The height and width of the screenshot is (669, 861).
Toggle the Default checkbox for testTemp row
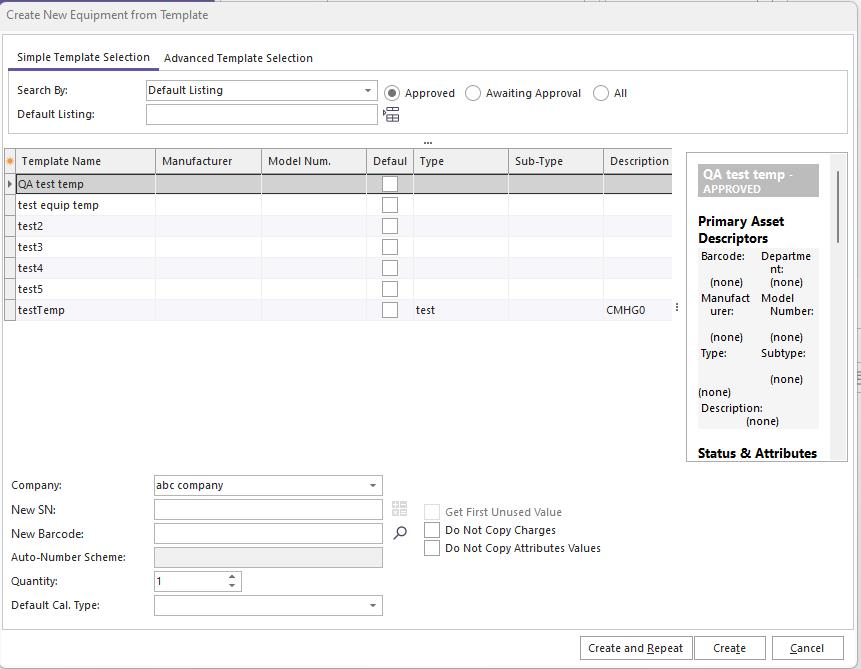(390, 310)
